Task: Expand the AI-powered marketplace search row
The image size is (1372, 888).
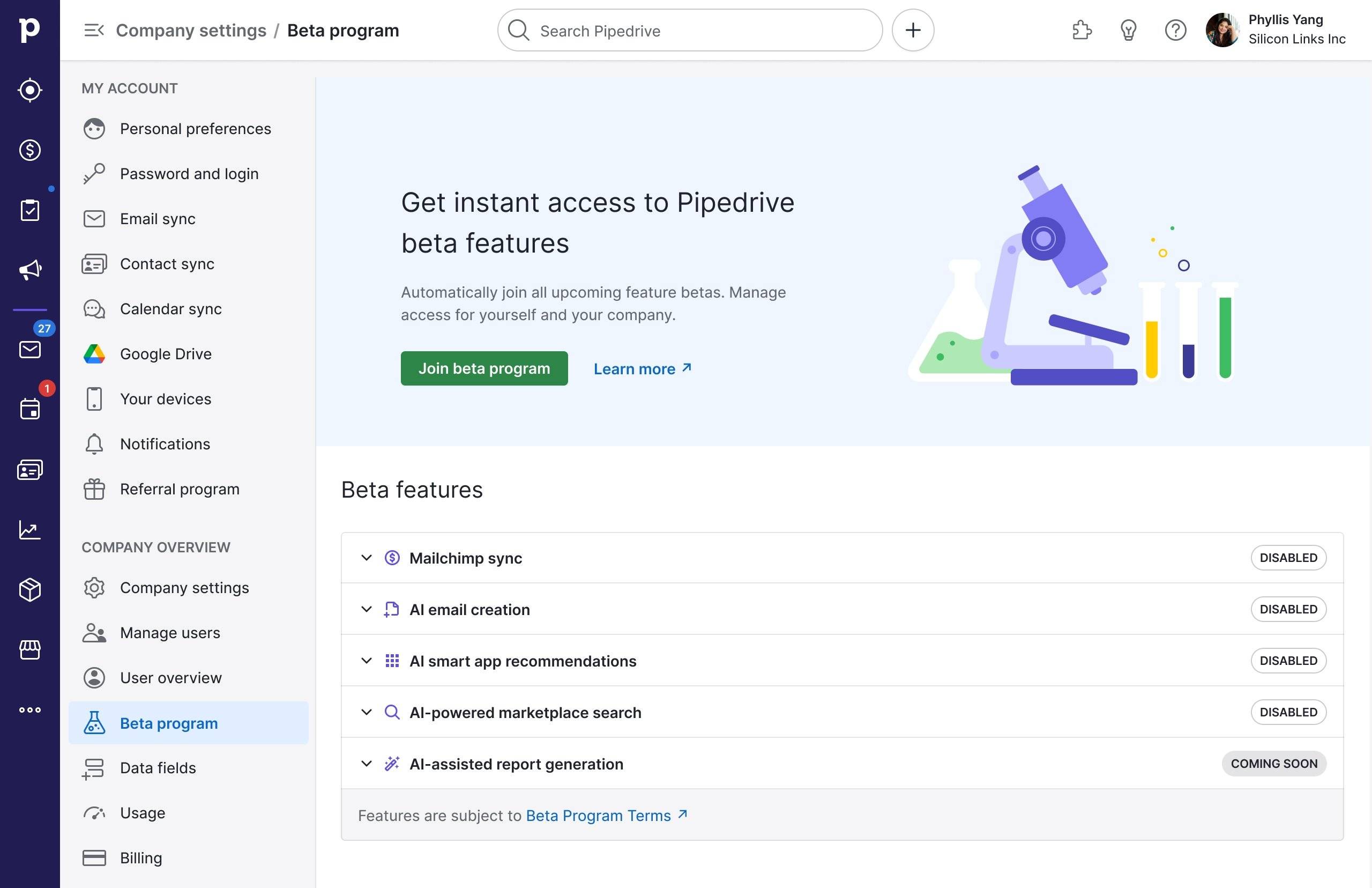Action: point(366,712)
